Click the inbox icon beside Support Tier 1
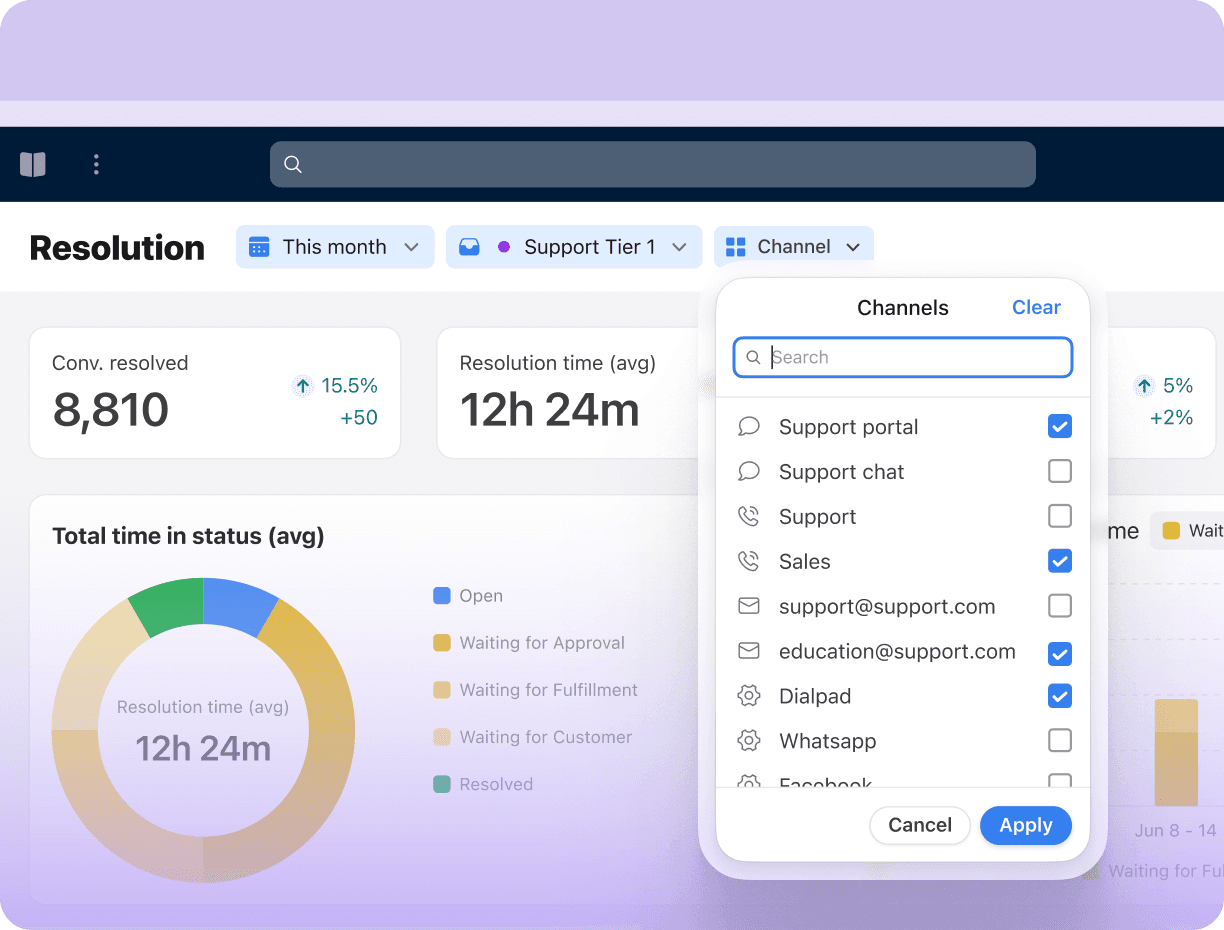The height and width of the screenshot is (930, 1224). tap(469, 247)
